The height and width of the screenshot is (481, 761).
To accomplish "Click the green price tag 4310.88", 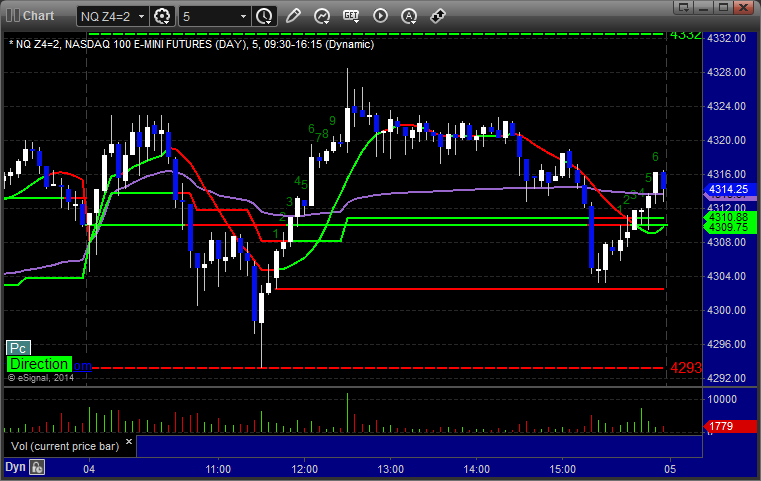I will [730, 217].
